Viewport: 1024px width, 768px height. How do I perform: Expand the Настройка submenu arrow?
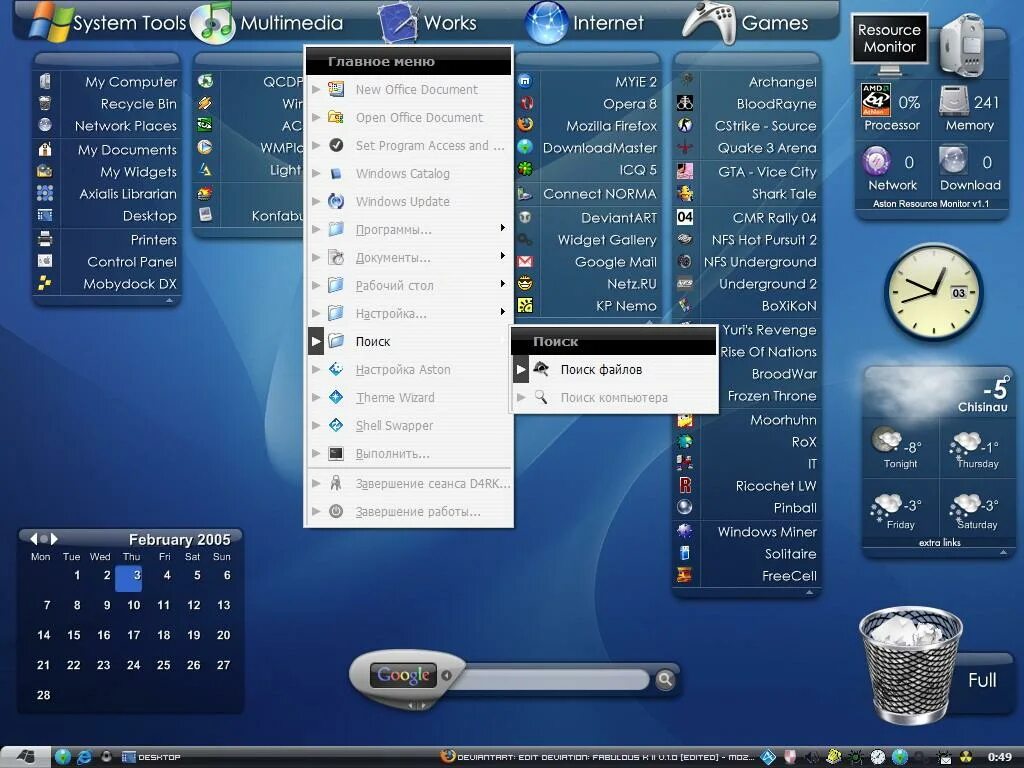[502, 312]
